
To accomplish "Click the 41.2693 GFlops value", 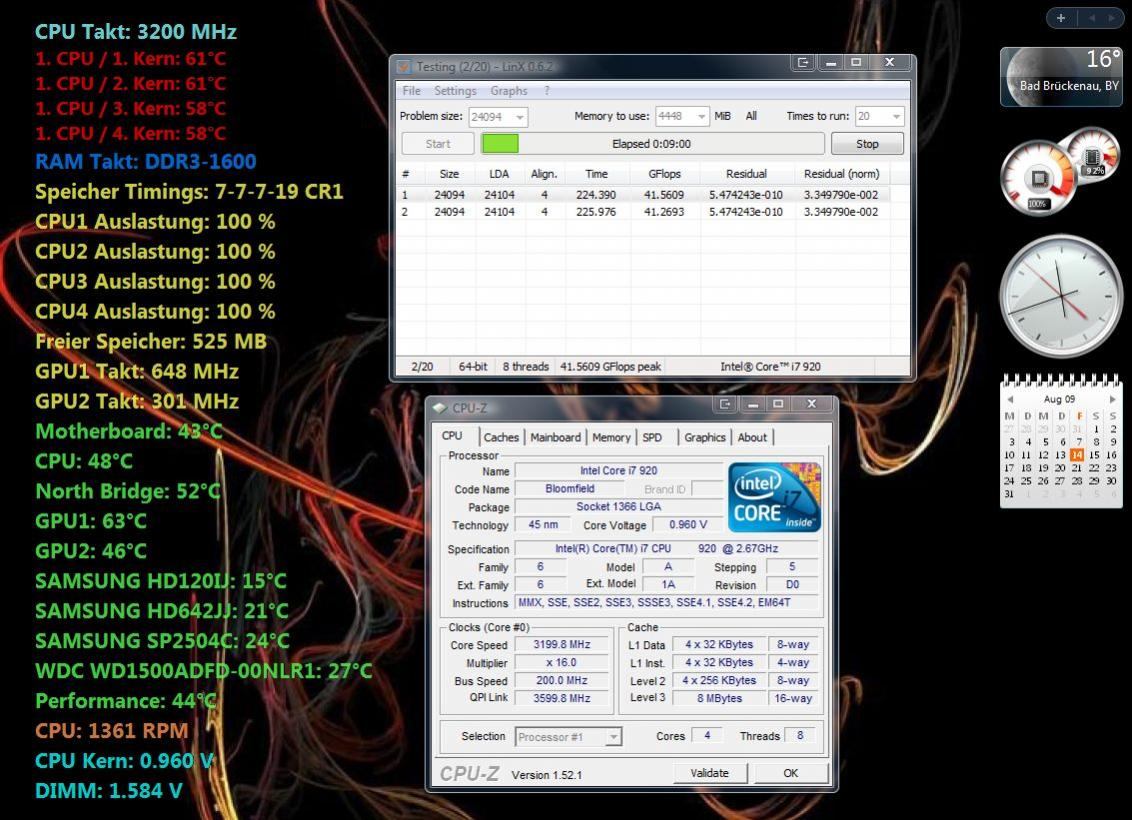I will point(663,212).
